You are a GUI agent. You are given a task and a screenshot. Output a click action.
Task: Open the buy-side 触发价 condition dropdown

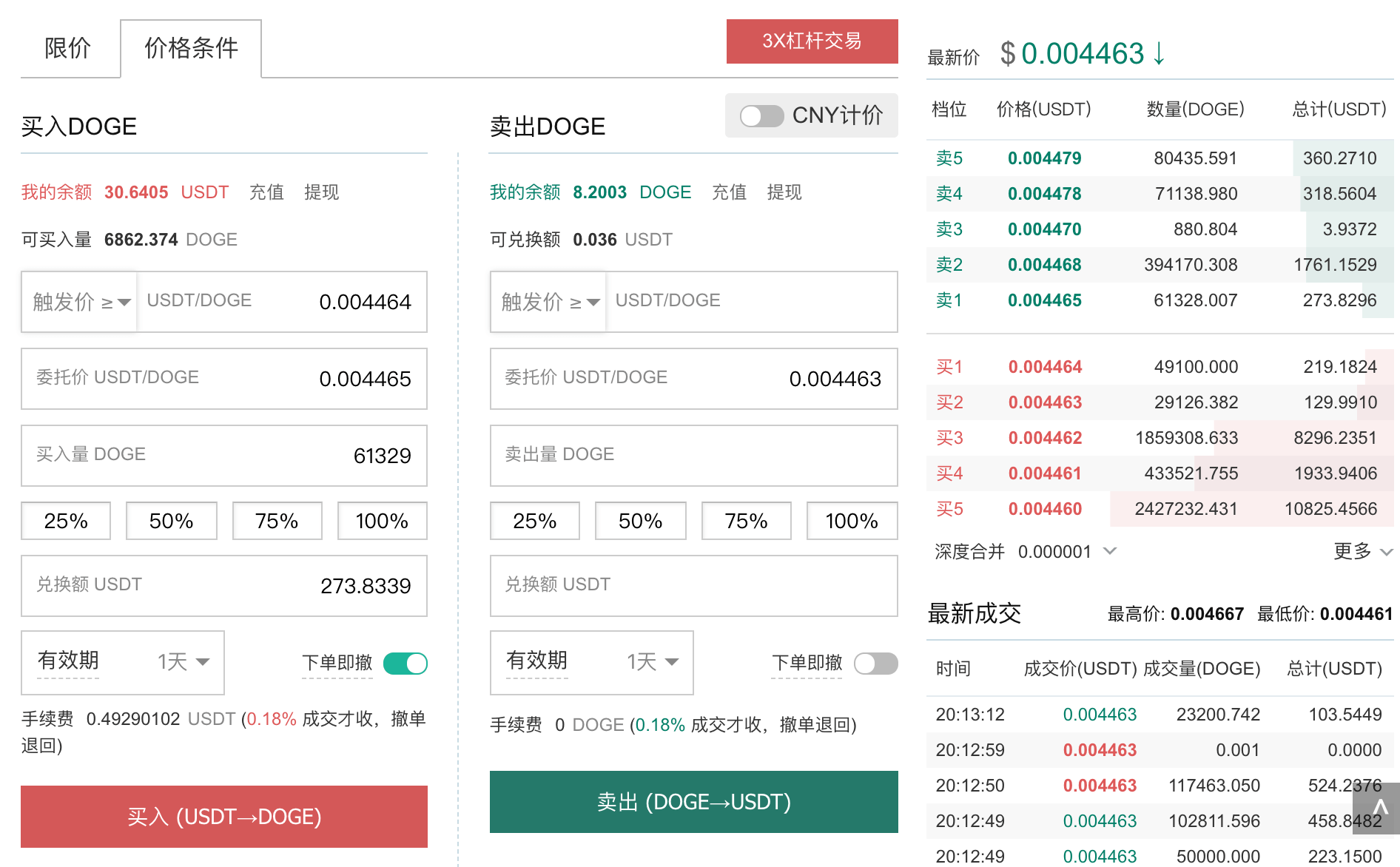tap(80, 302)
